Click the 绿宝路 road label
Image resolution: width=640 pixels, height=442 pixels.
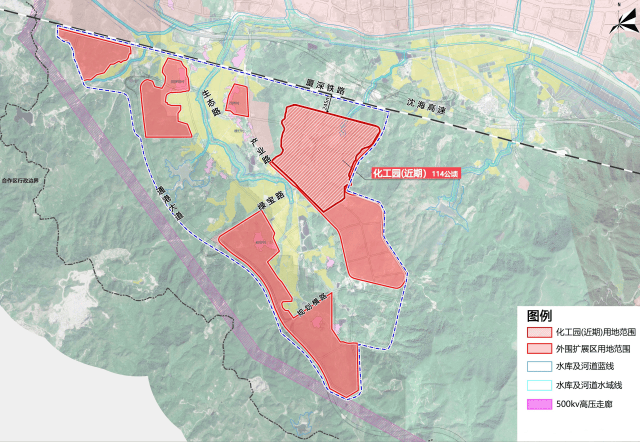pos(271,200)
